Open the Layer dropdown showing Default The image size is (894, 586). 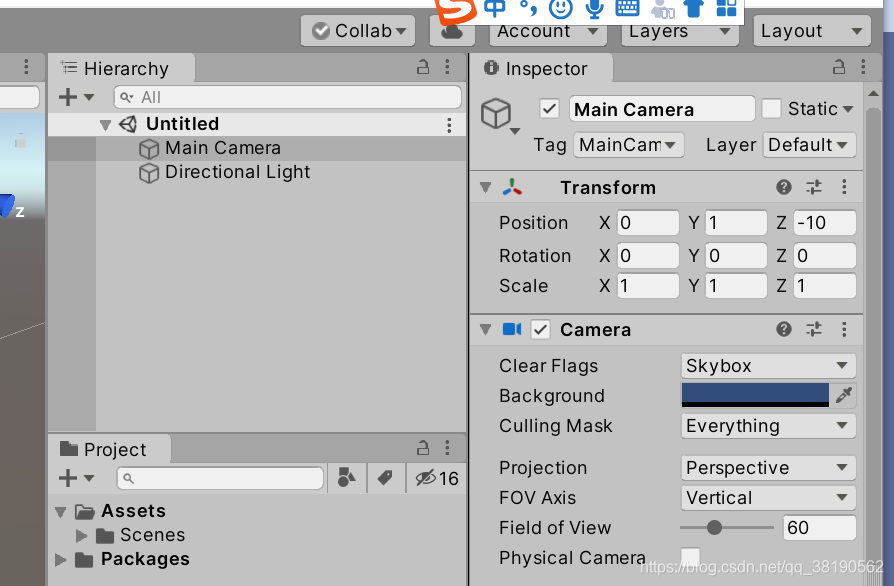point(809,145)
